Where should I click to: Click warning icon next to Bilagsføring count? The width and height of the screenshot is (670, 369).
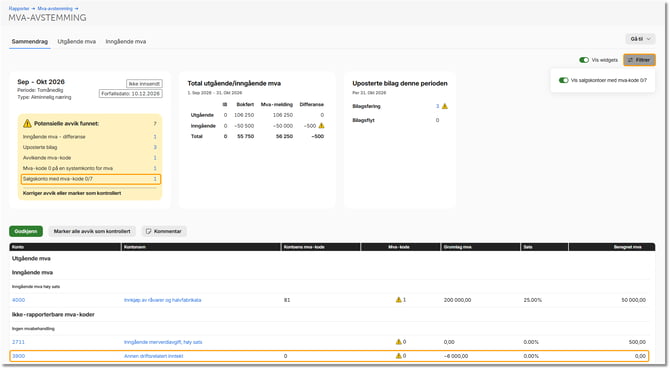click(445, 106)
